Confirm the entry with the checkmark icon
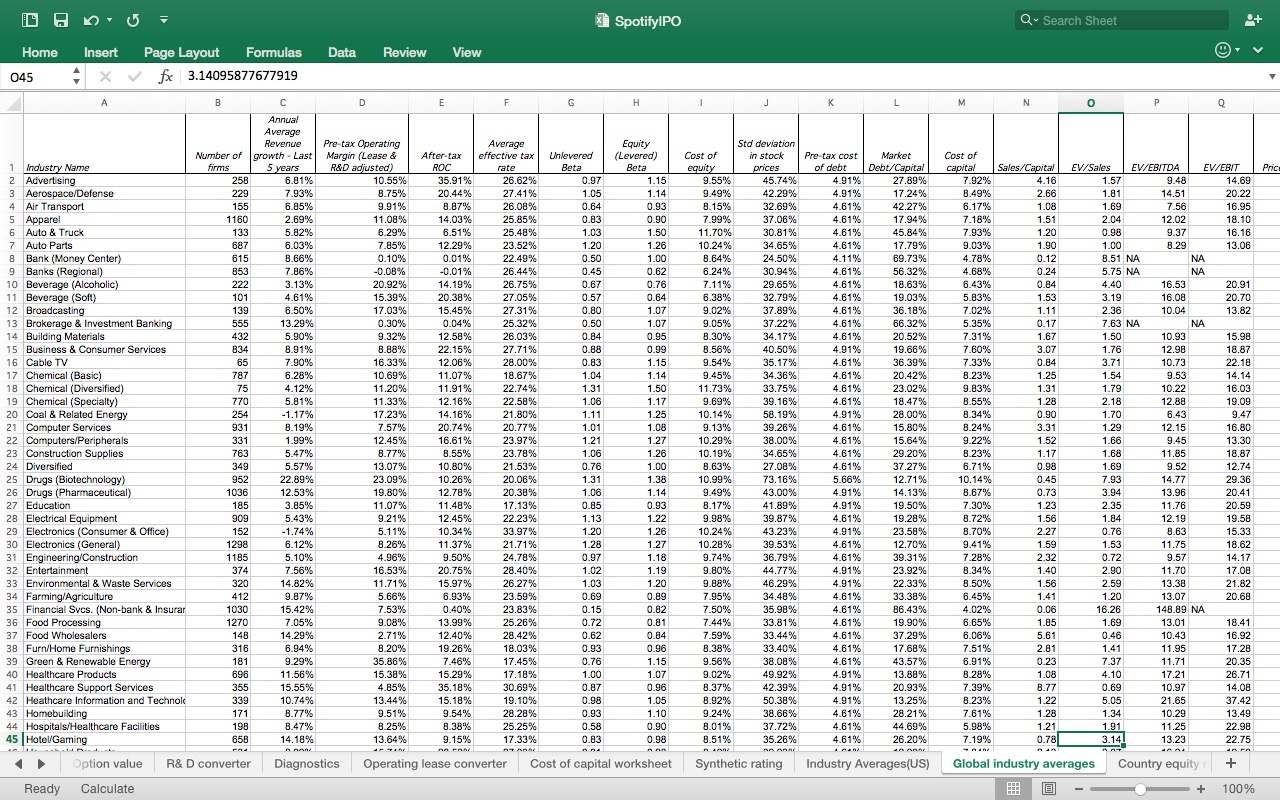This screenshot has height=800, width=1280. tap(133, 76)
